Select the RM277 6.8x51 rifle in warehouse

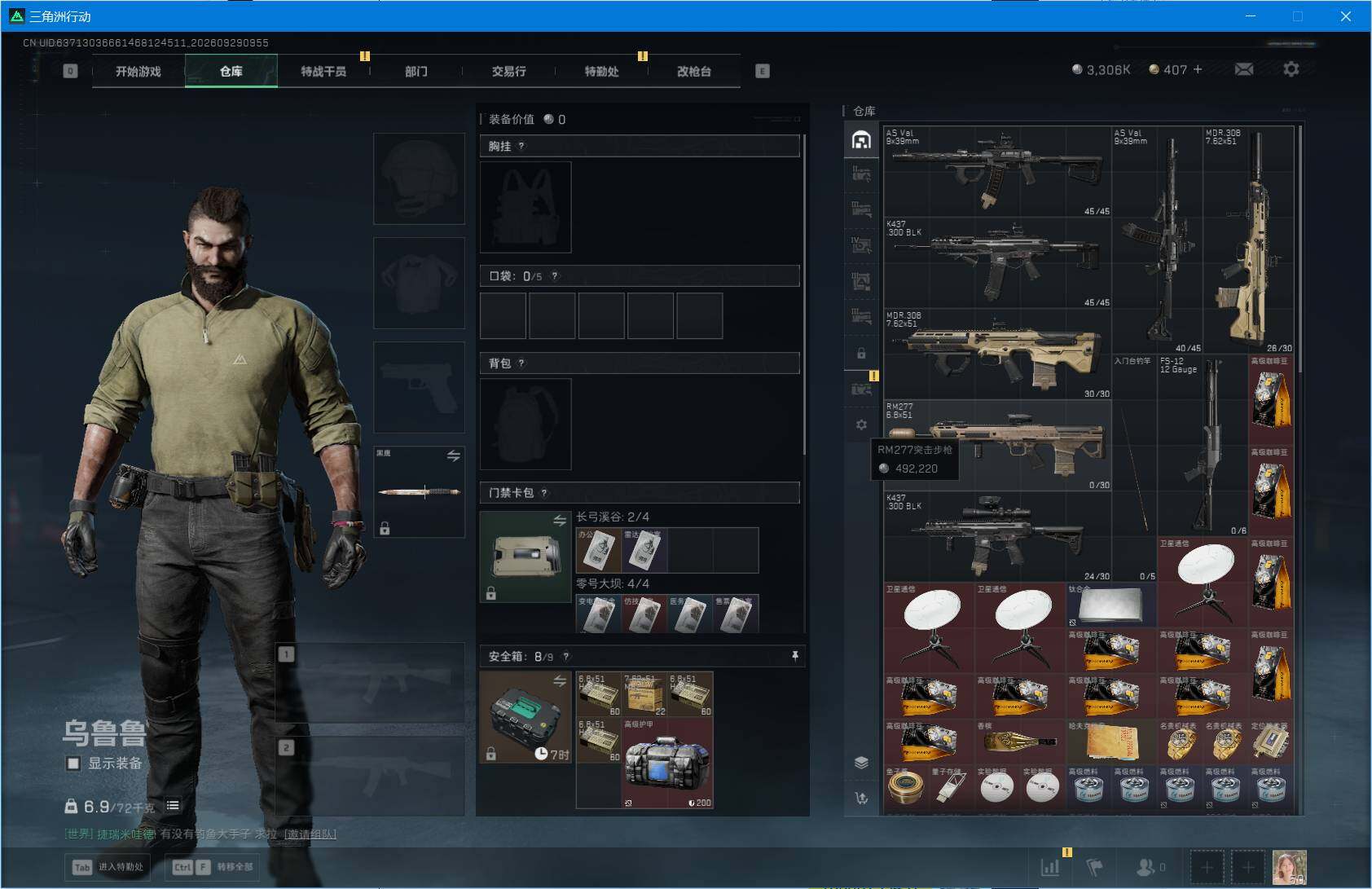998,445
